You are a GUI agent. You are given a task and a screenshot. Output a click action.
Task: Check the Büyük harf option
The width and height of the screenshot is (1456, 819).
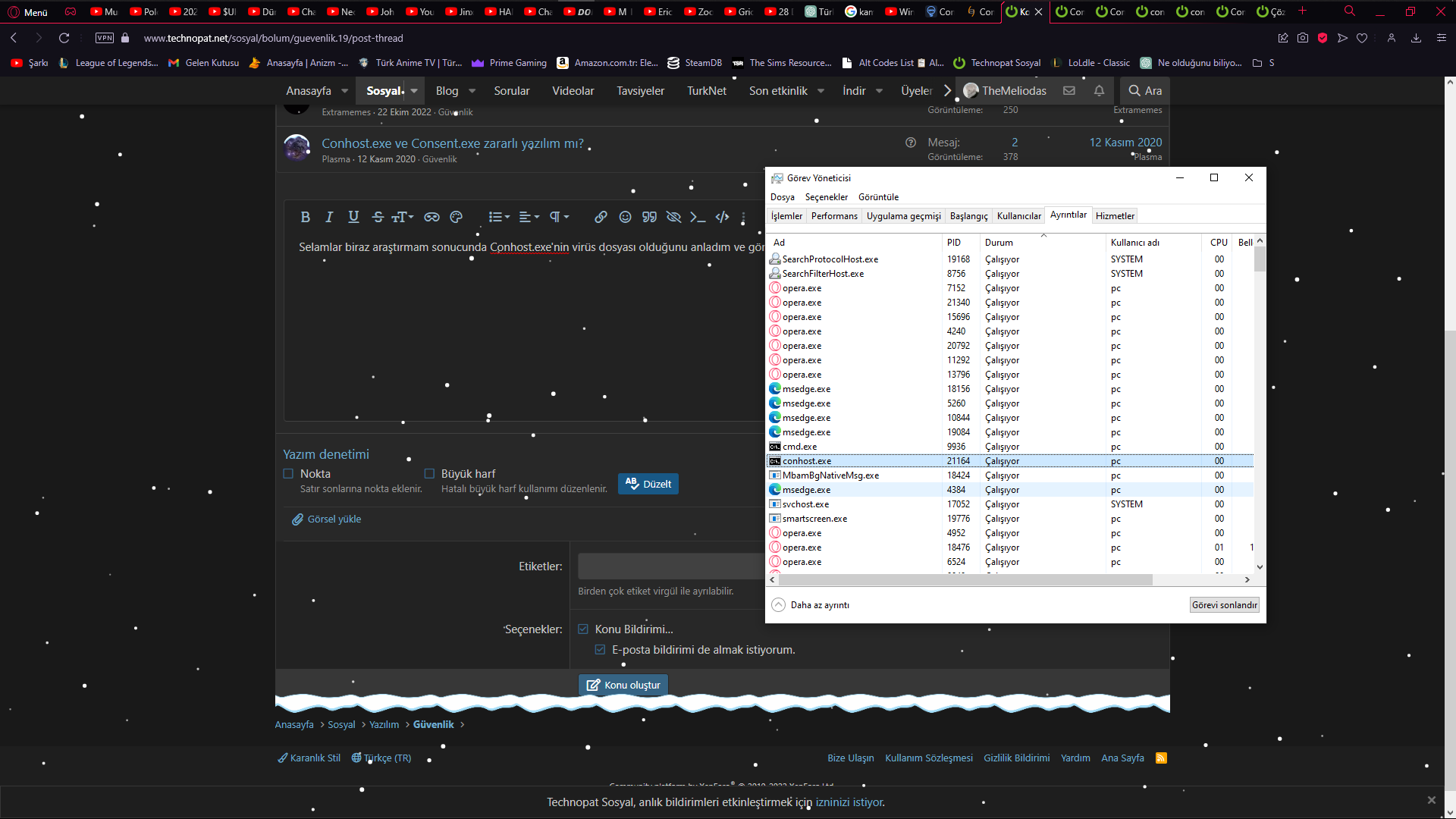point(429,474)
